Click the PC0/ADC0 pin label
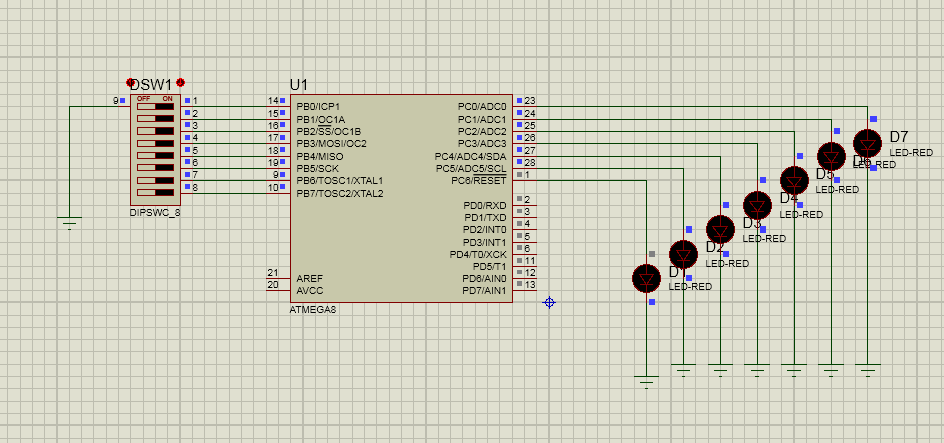 click(x=482, y=107)
